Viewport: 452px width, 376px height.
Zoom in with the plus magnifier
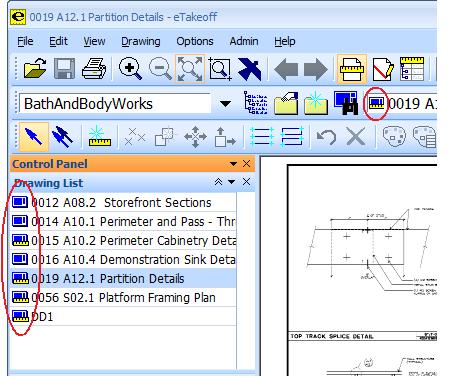pos(130,69)
